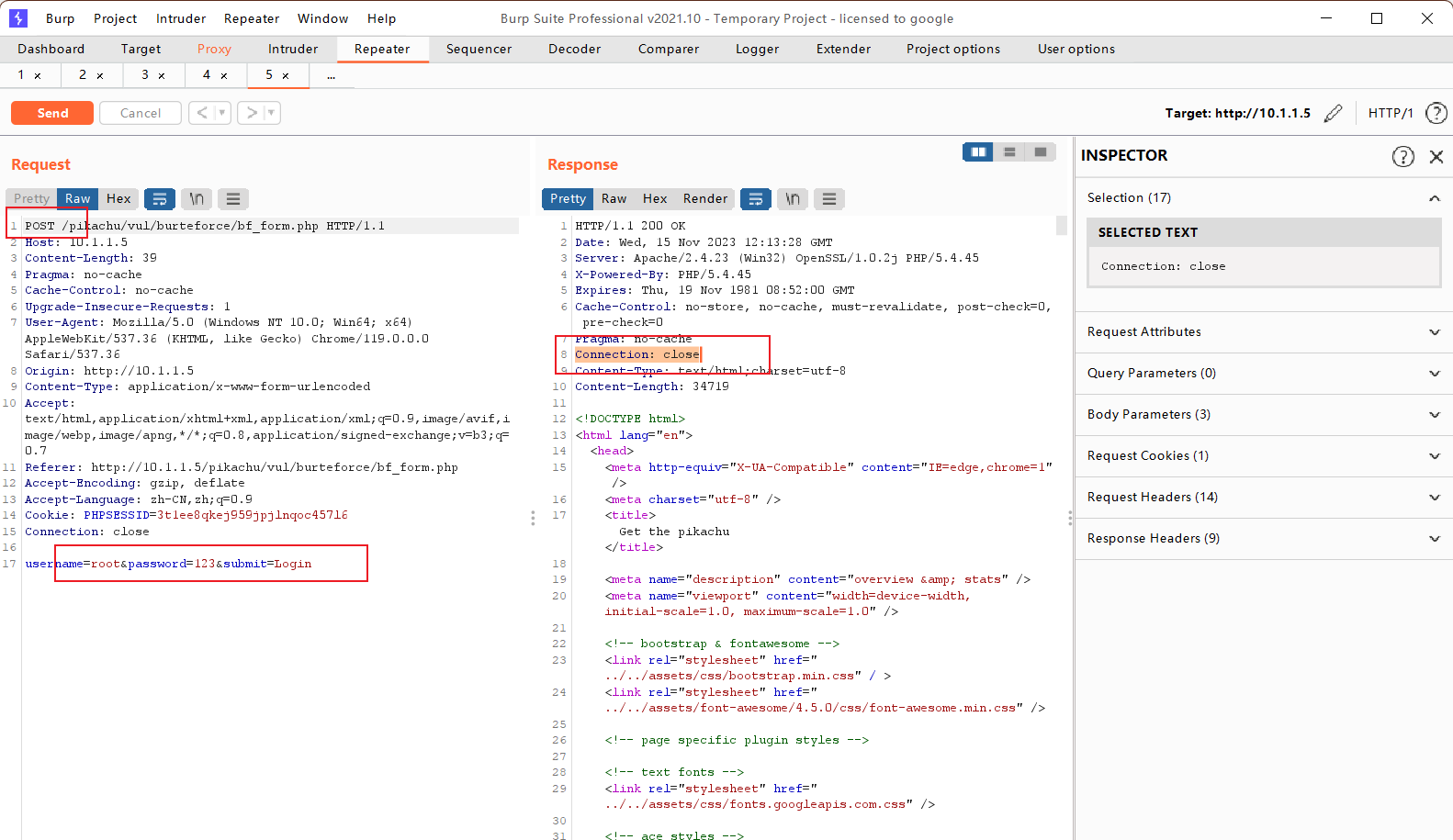The image size is (1453, 840).
Task: Send the request
Action: tap(52, 113)
